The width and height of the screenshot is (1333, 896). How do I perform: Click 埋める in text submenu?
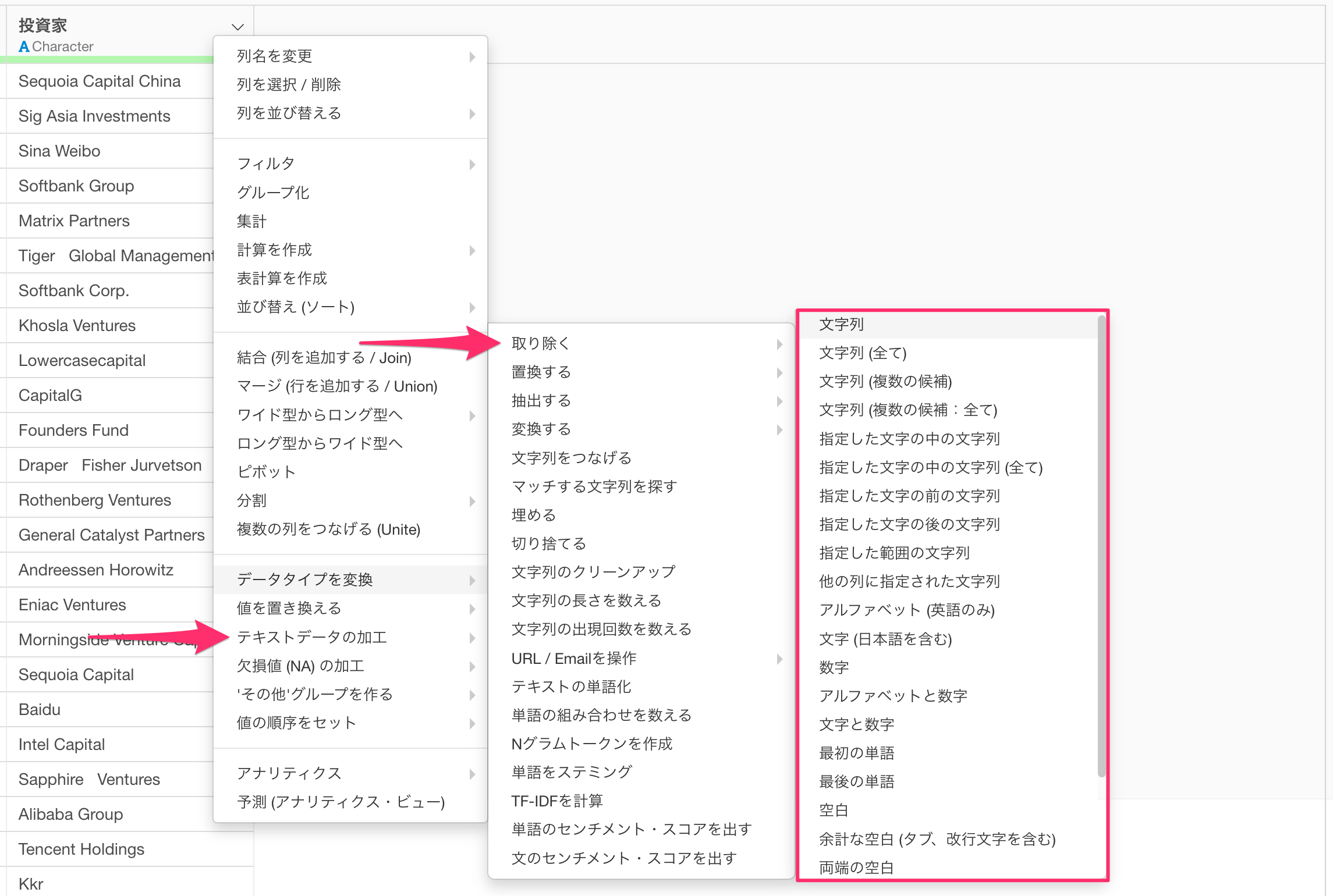coord(641,515)
